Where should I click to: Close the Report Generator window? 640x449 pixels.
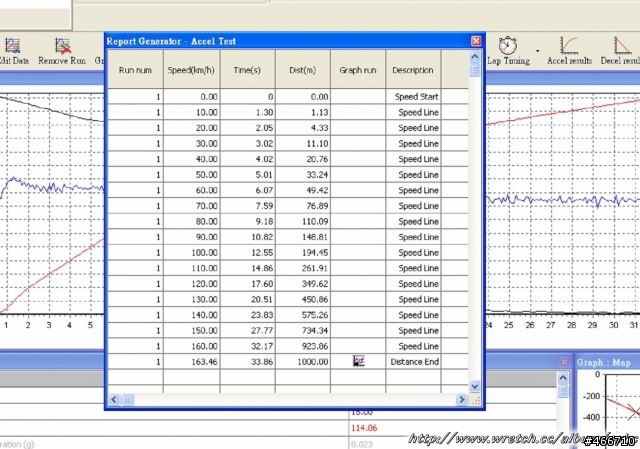point(476,41)
